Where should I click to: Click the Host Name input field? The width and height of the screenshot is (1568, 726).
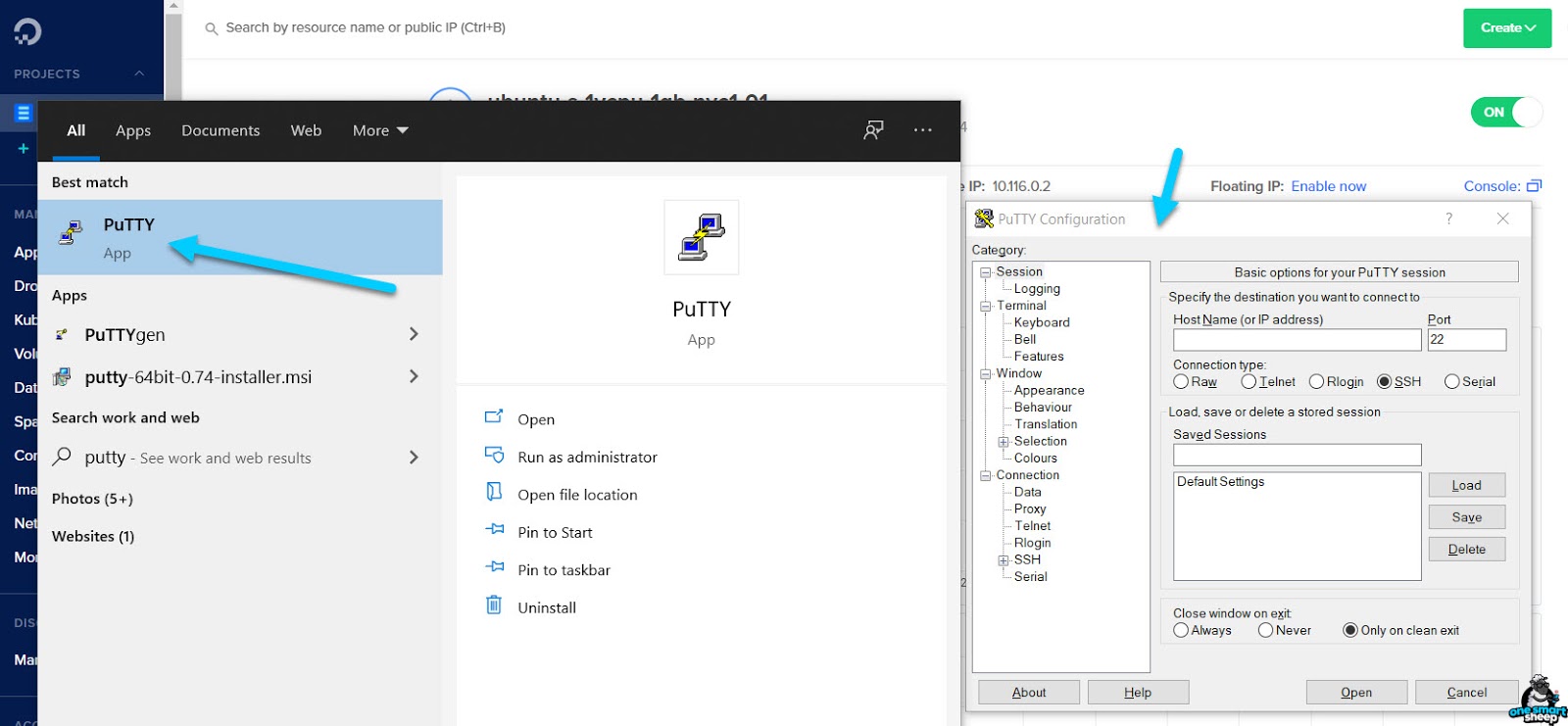click(x=1297, y=340)
